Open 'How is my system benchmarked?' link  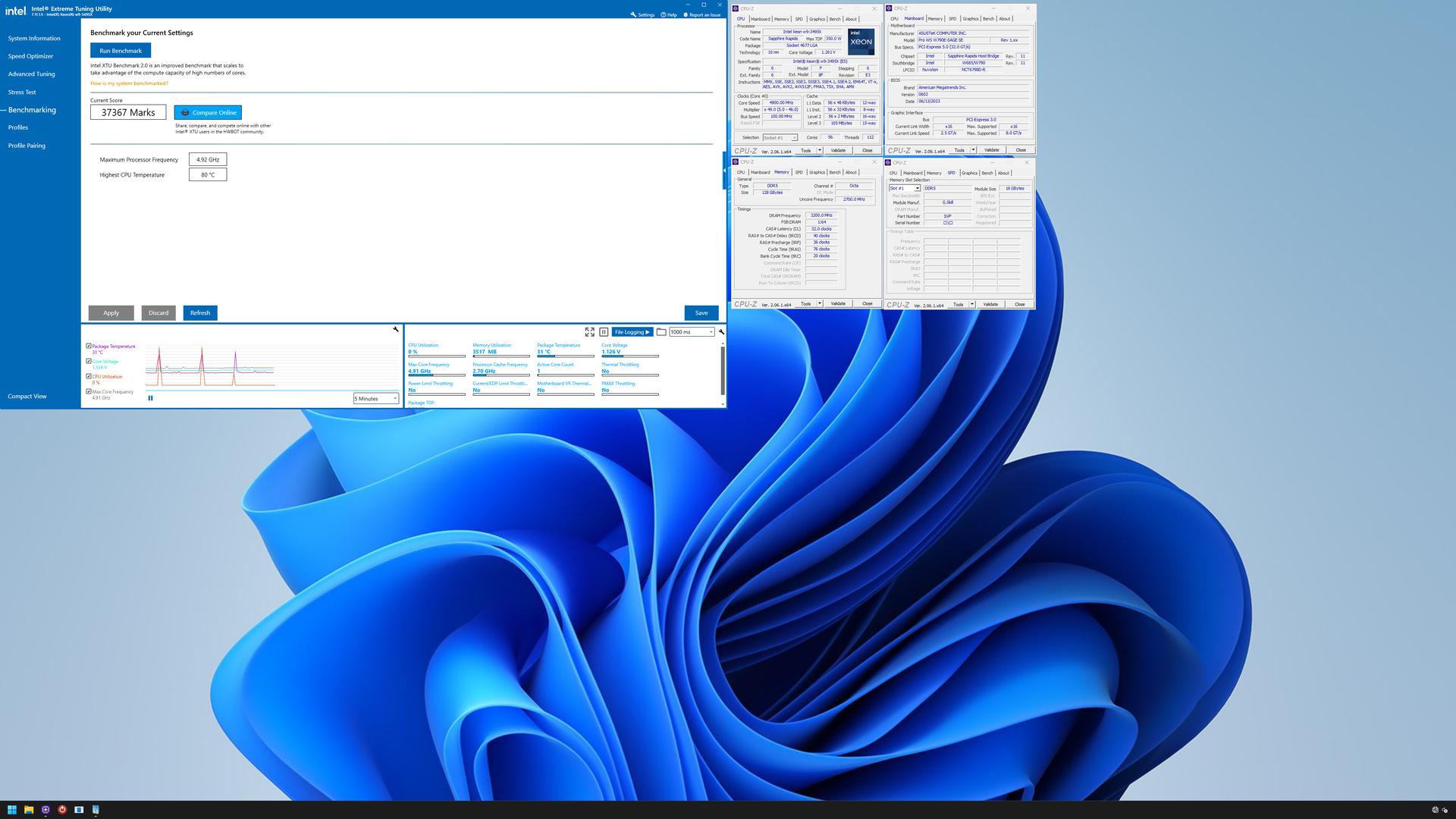click(x=129, y=83)
